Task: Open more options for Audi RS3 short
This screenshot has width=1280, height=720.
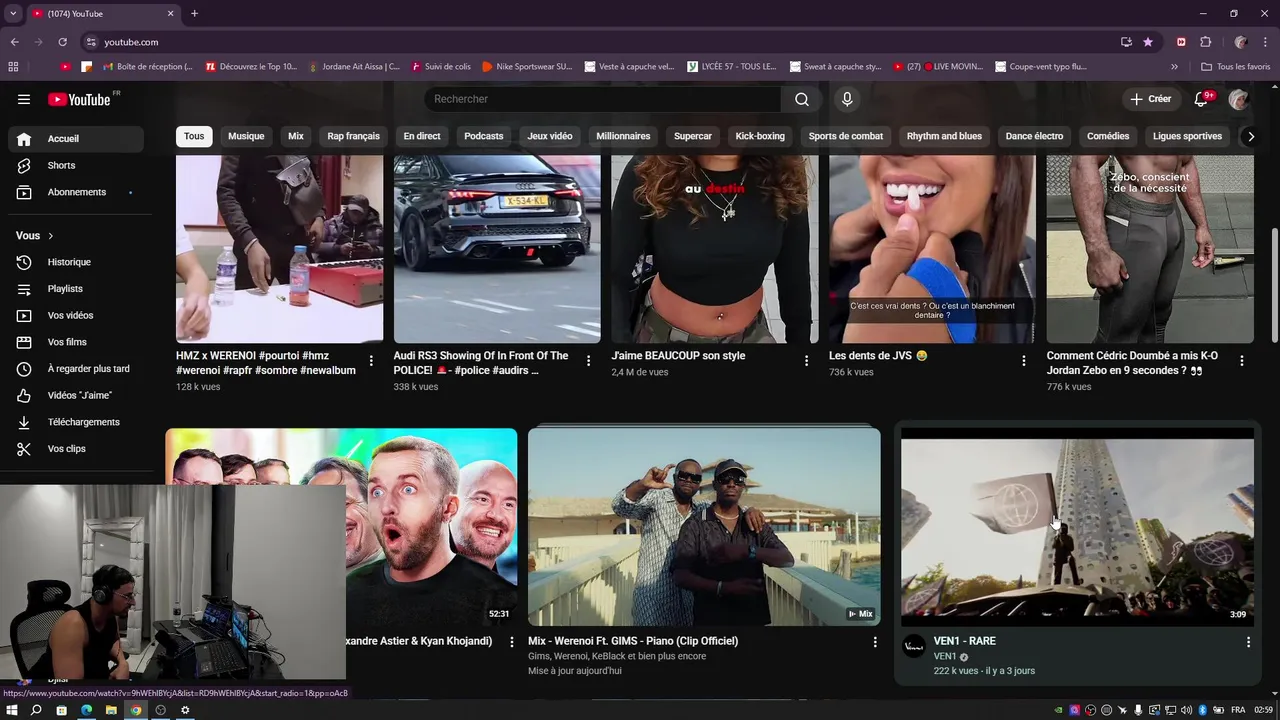Action: [x=588, y=360]
